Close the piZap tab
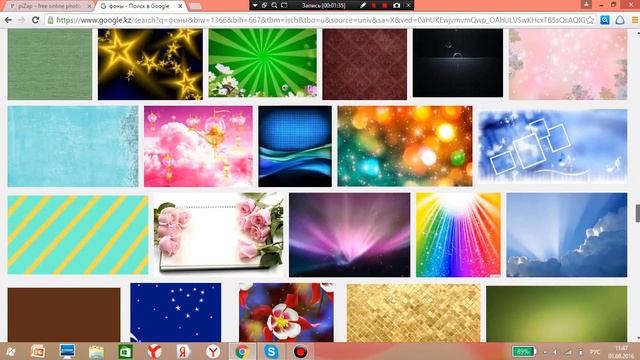Image resolution: width=640 pixels, height=360 pixels. click(89, 6)
